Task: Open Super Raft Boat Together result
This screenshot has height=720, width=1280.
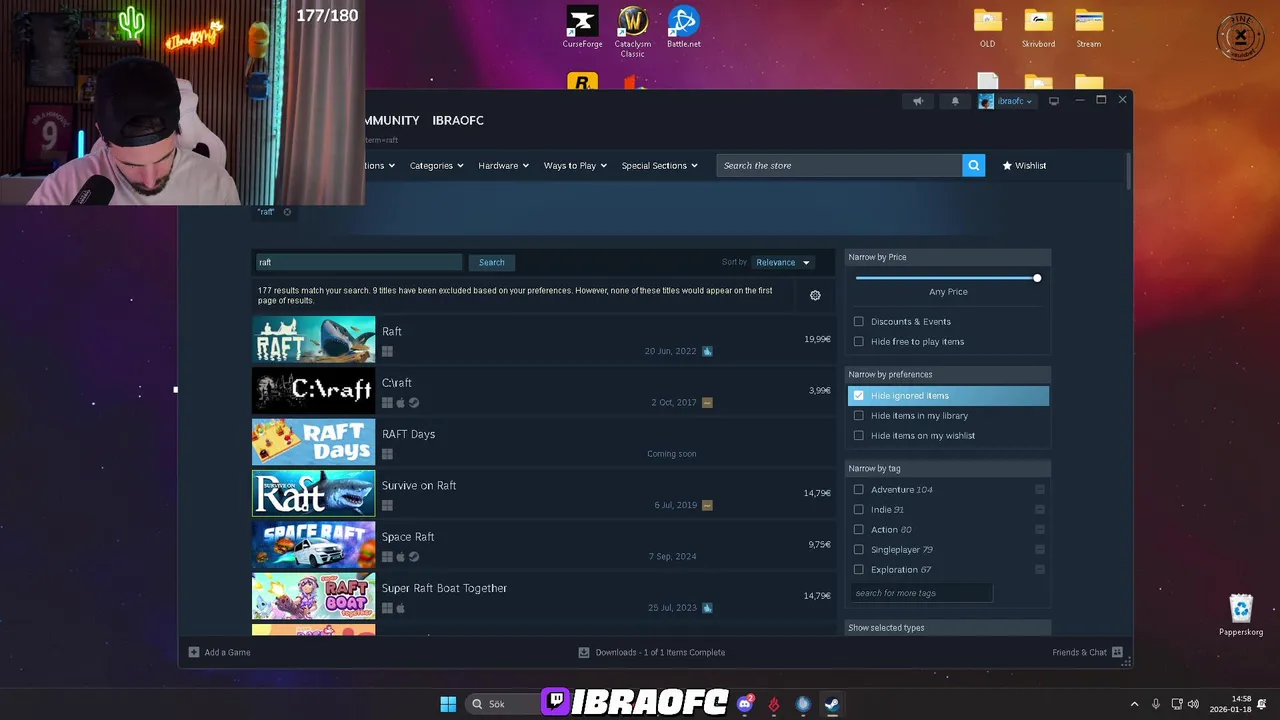Action: [543, 596]
